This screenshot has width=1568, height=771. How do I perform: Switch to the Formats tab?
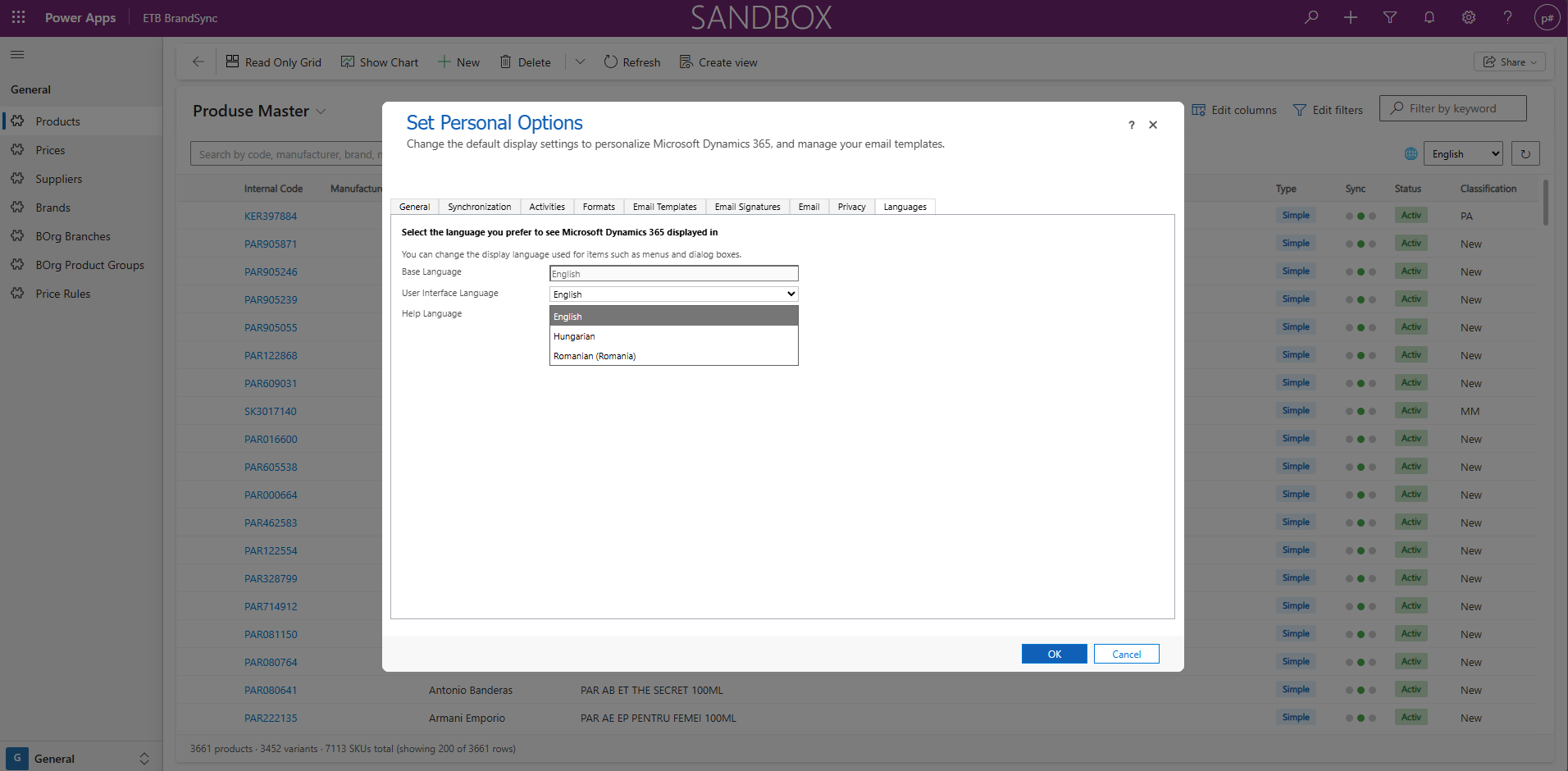point(599,207)
